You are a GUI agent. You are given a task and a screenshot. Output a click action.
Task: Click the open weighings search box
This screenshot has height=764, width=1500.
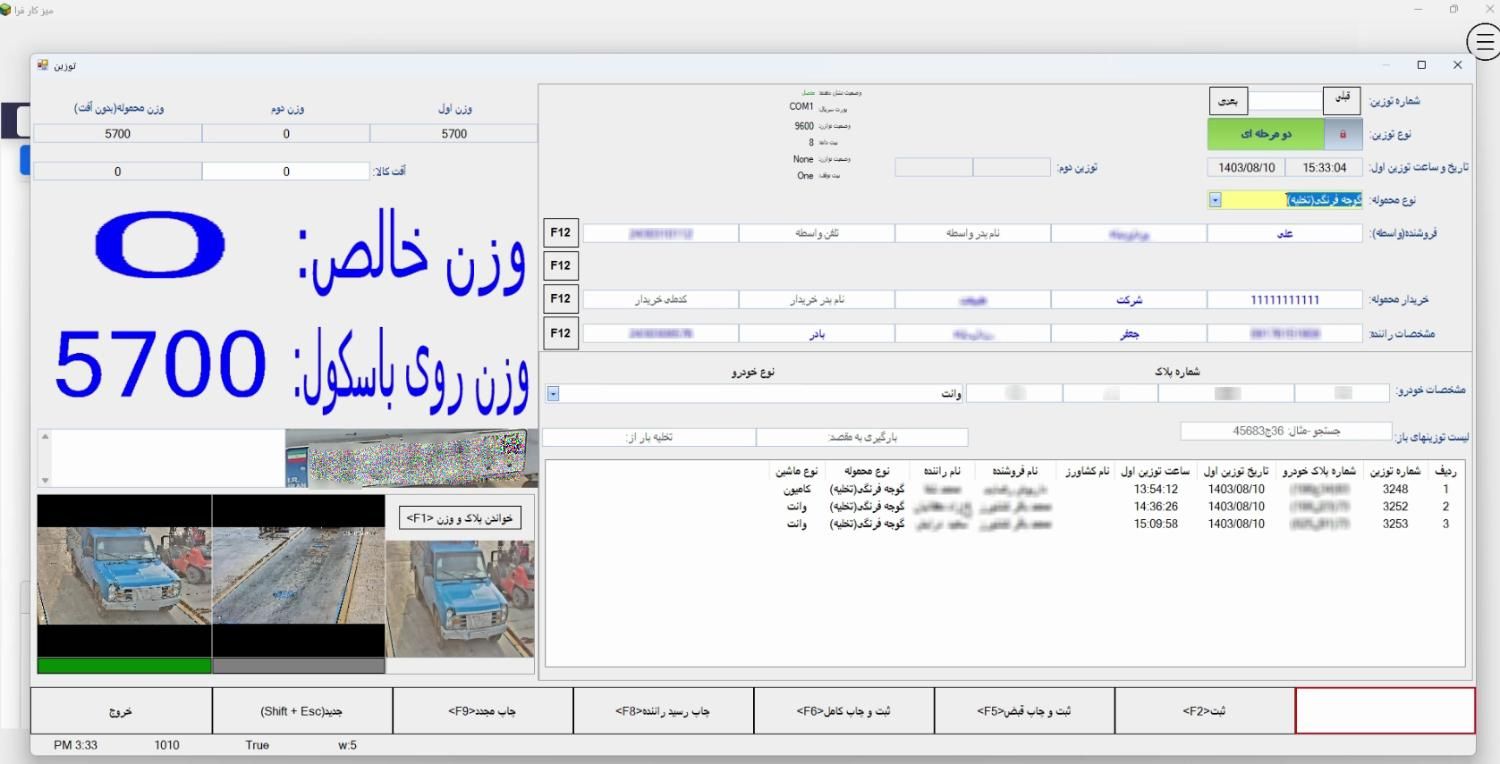pos(1286,431)
